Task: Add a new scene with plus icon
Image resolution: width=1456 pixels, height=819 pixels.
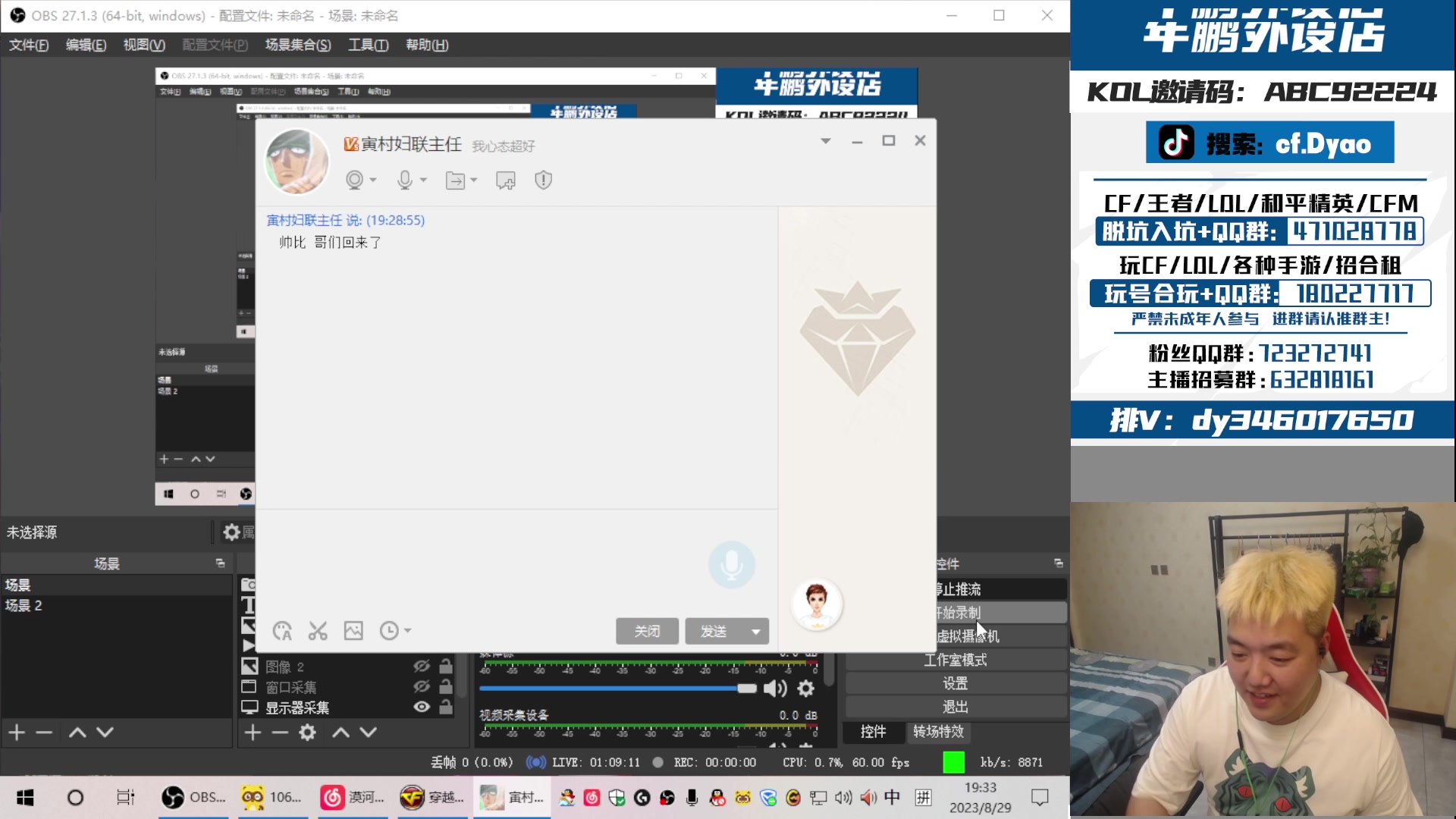Action: (x=17, y=733)
